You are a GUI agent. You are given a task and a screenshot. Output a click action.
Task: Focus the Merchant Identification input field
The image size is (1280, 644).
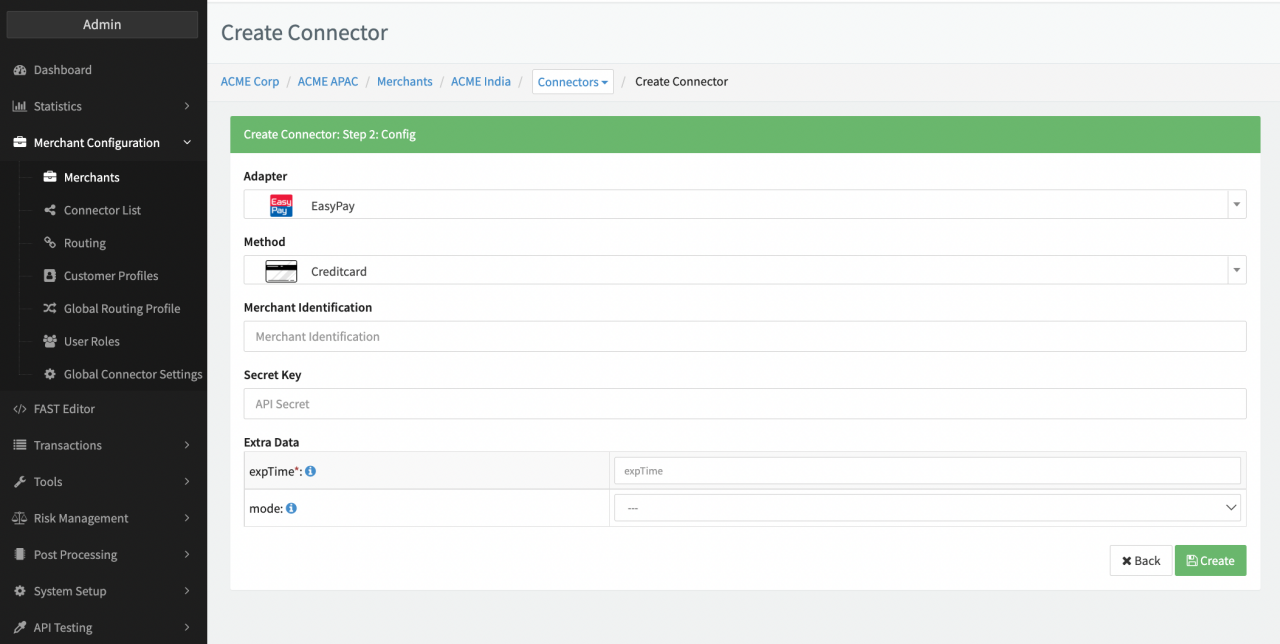point(744,337)
